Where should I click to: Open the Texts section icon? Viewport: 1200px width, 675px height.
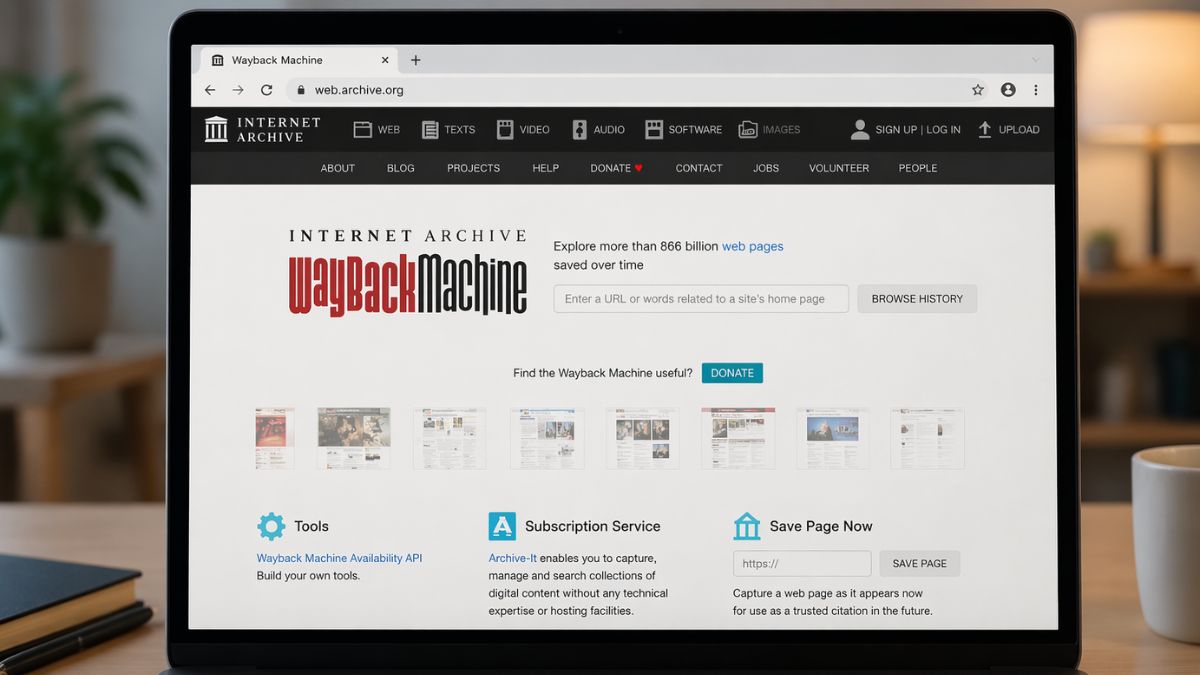click(x=430, y=129)
